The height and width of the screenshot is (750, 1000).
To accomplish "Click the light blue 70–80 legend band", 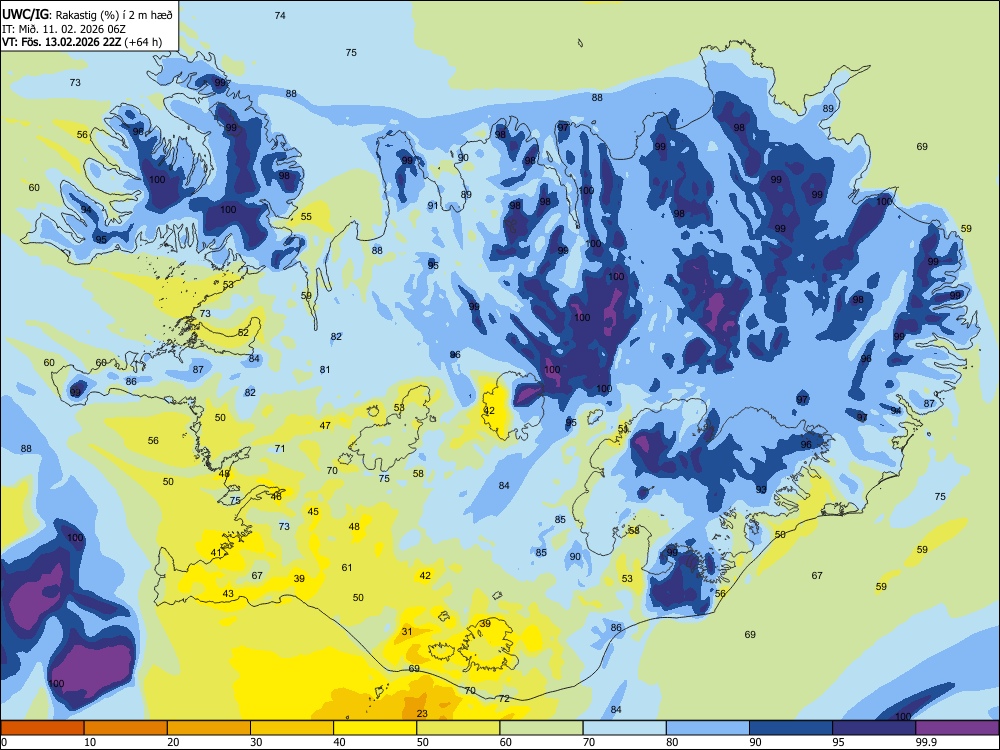I will pos(624,728).
